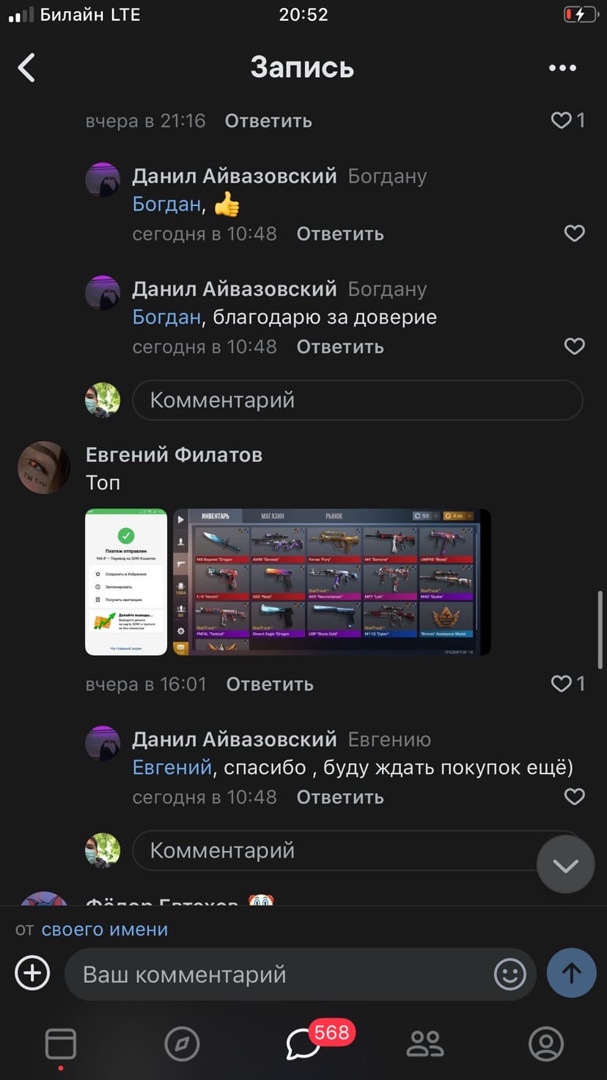Open Messages tab with 568 badge
Viewport: 607px width, 1080px height.
click(304, 1043)
